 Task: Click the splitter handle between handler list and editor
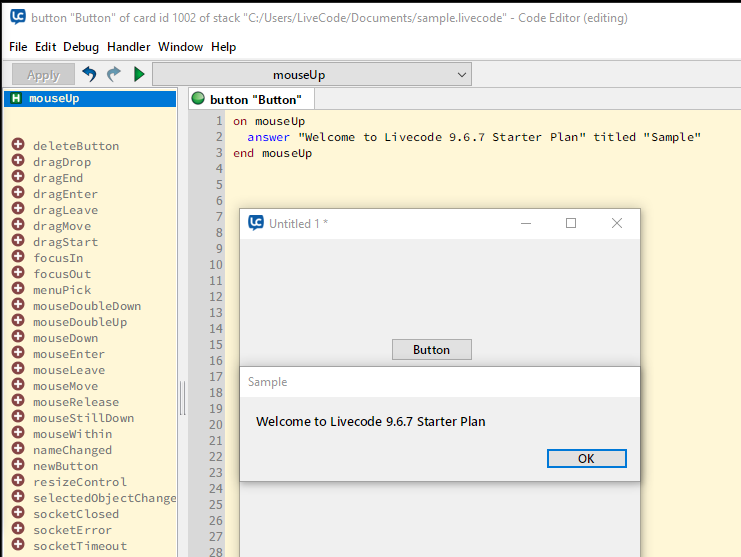click(x=183, y=398)
